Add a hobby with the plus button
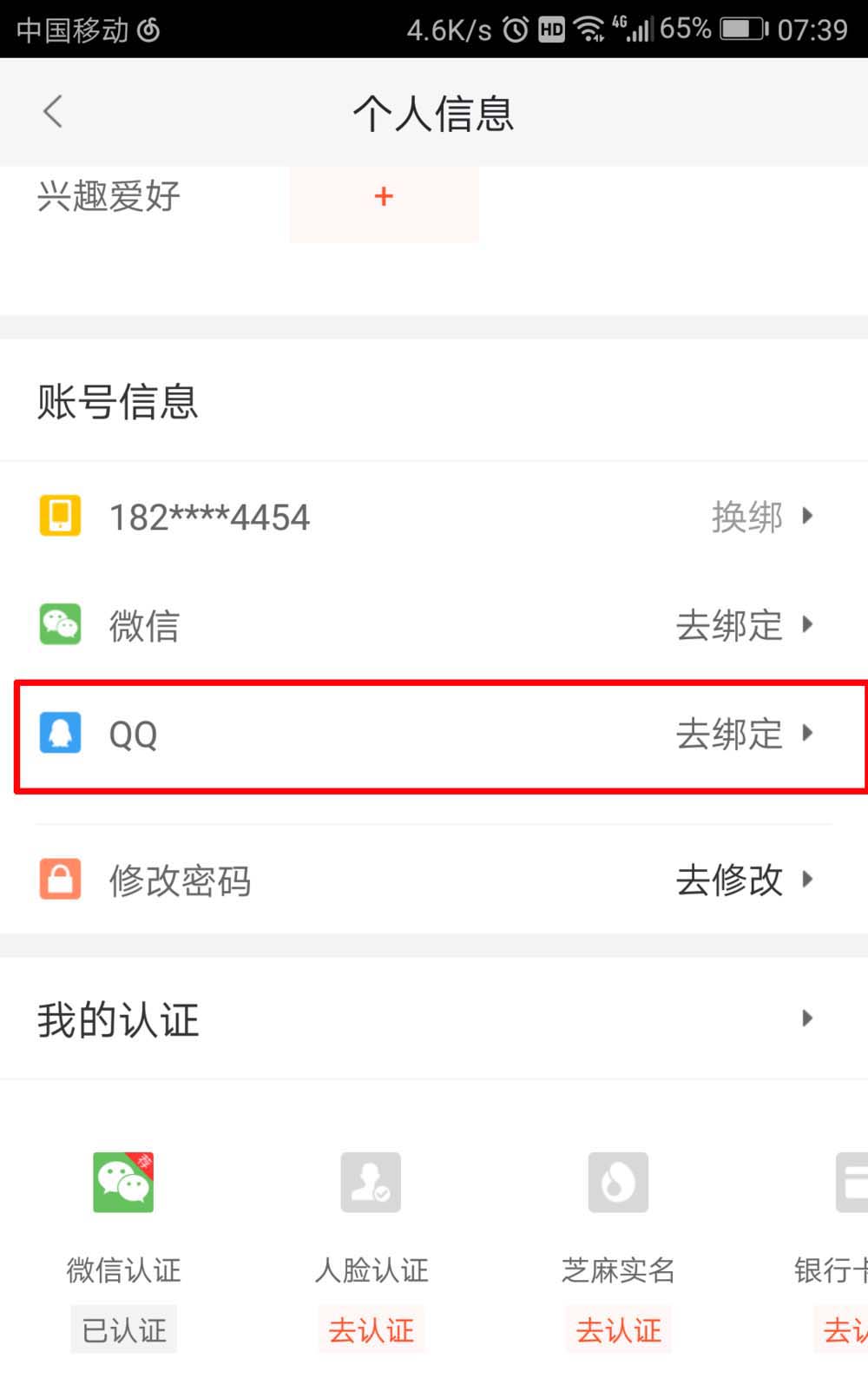 pos(384,197)
